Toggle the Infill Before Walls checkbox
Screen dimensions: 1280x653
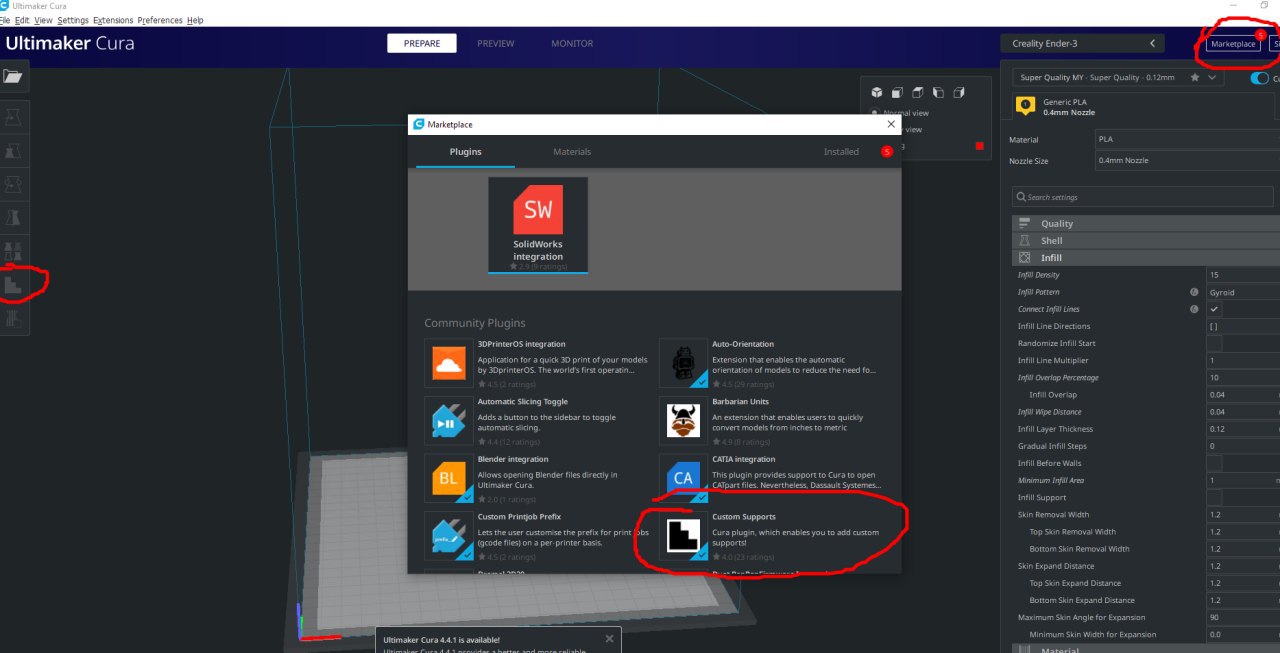pyautogui.click(x=1214, y=463)
